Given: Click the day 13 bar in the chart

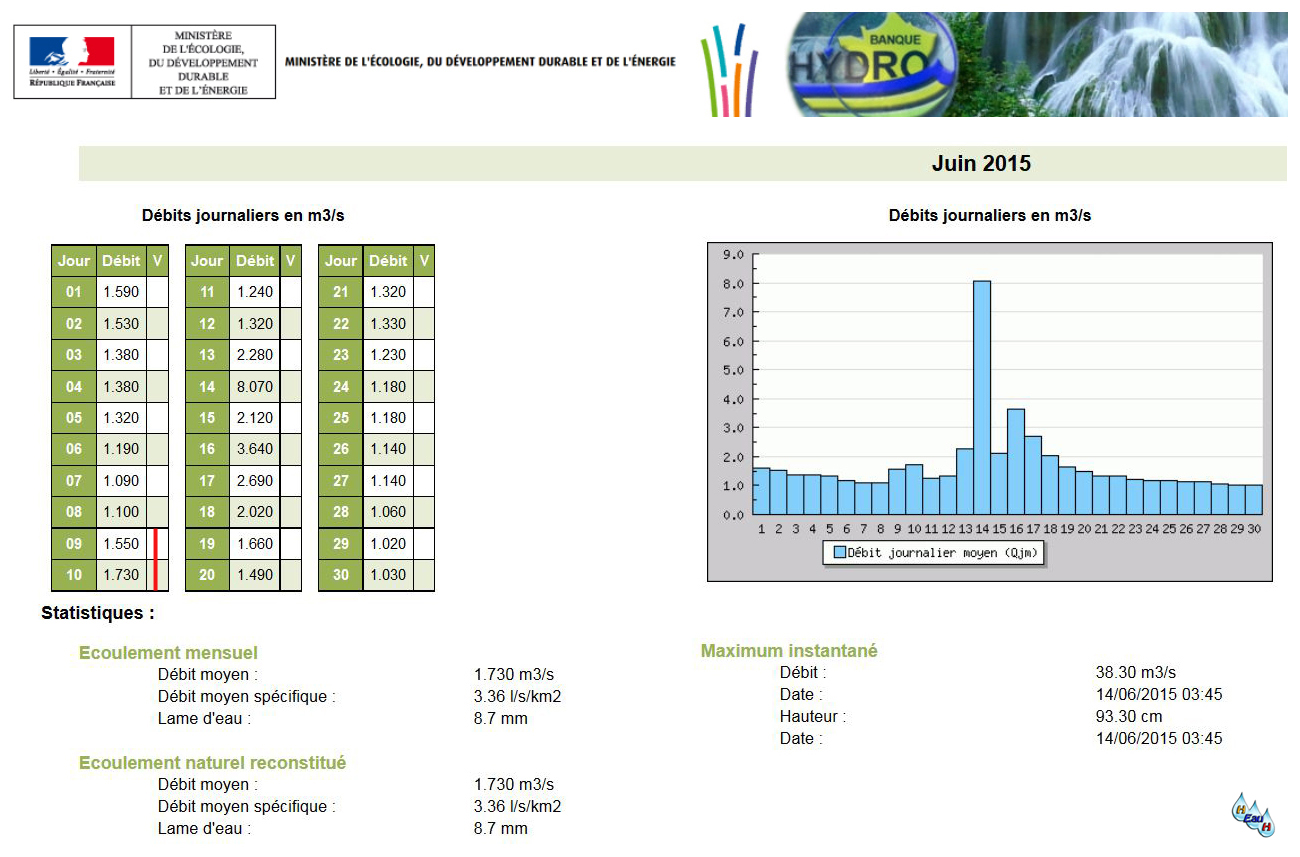Looking at the screenshot, I should pos(965,482).
